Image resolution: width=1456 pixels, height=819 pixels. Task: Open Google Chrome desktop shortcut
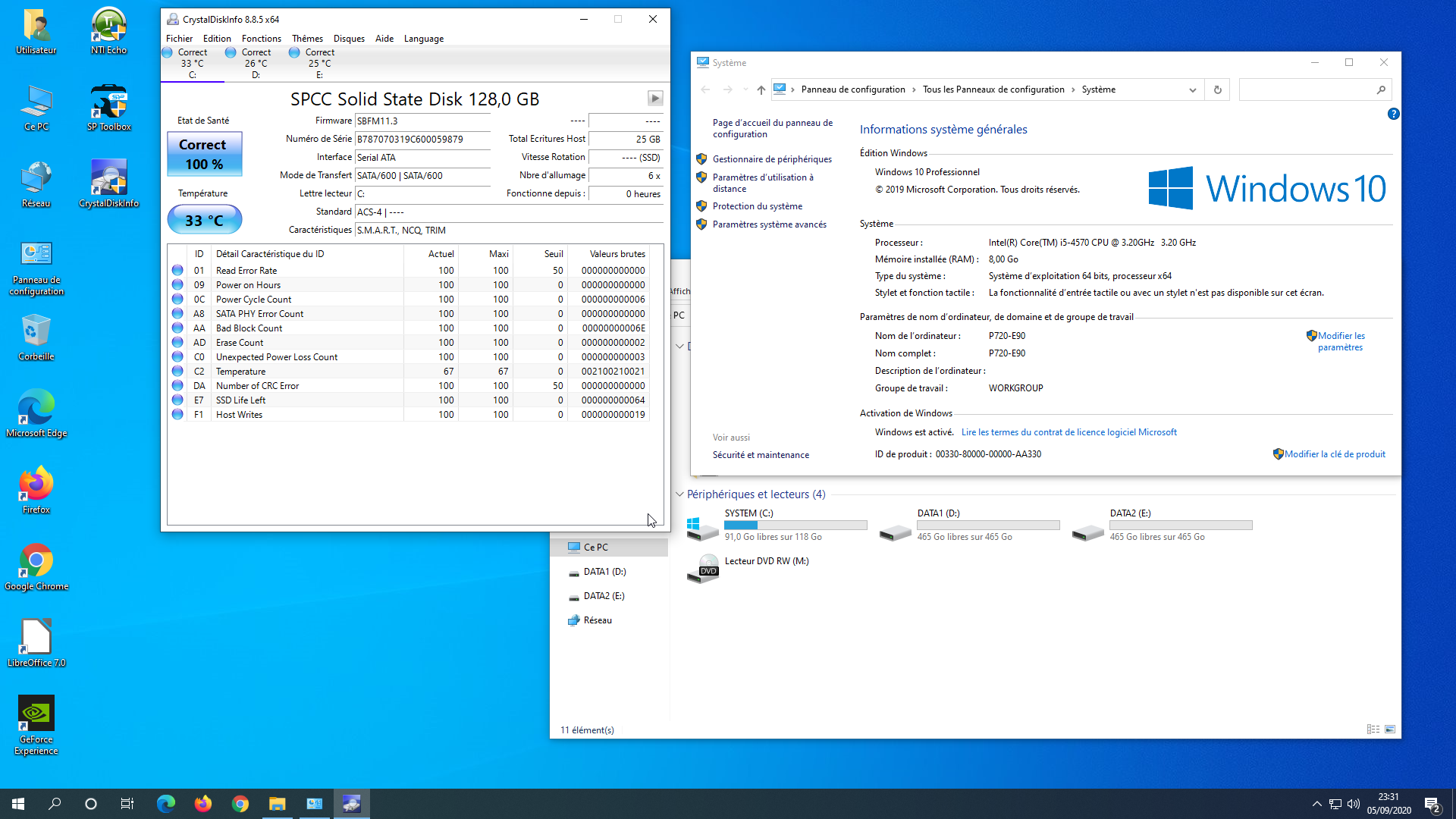pos(36,567)
